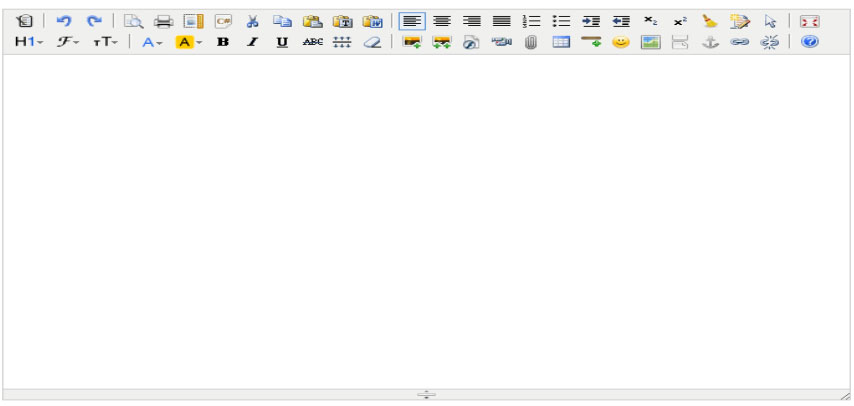
Task: Open the preview magnifier icon
Action: tap(133, 22)
